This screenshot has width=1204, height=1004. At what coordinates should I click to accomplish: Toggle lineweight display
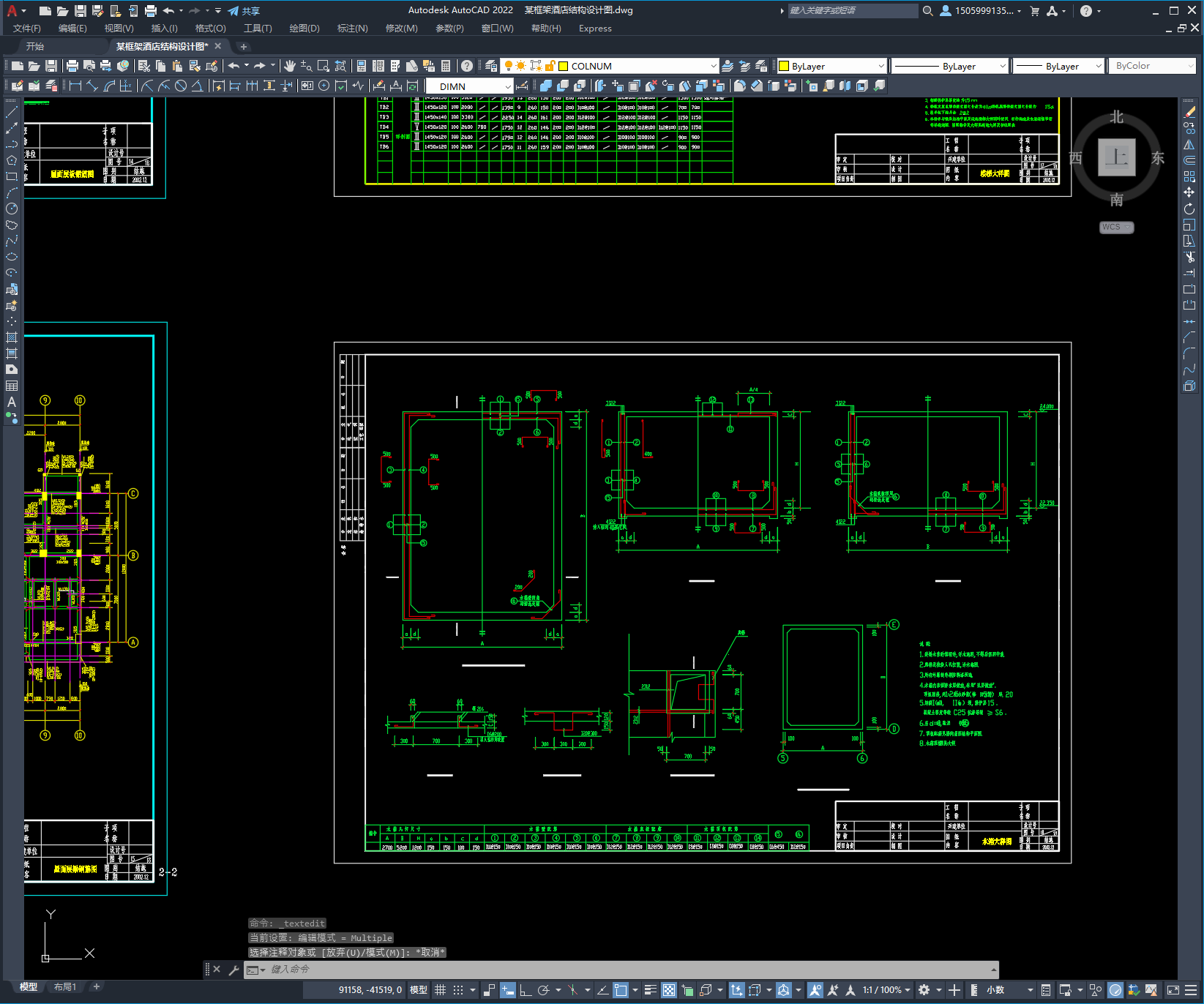[650, 990]
